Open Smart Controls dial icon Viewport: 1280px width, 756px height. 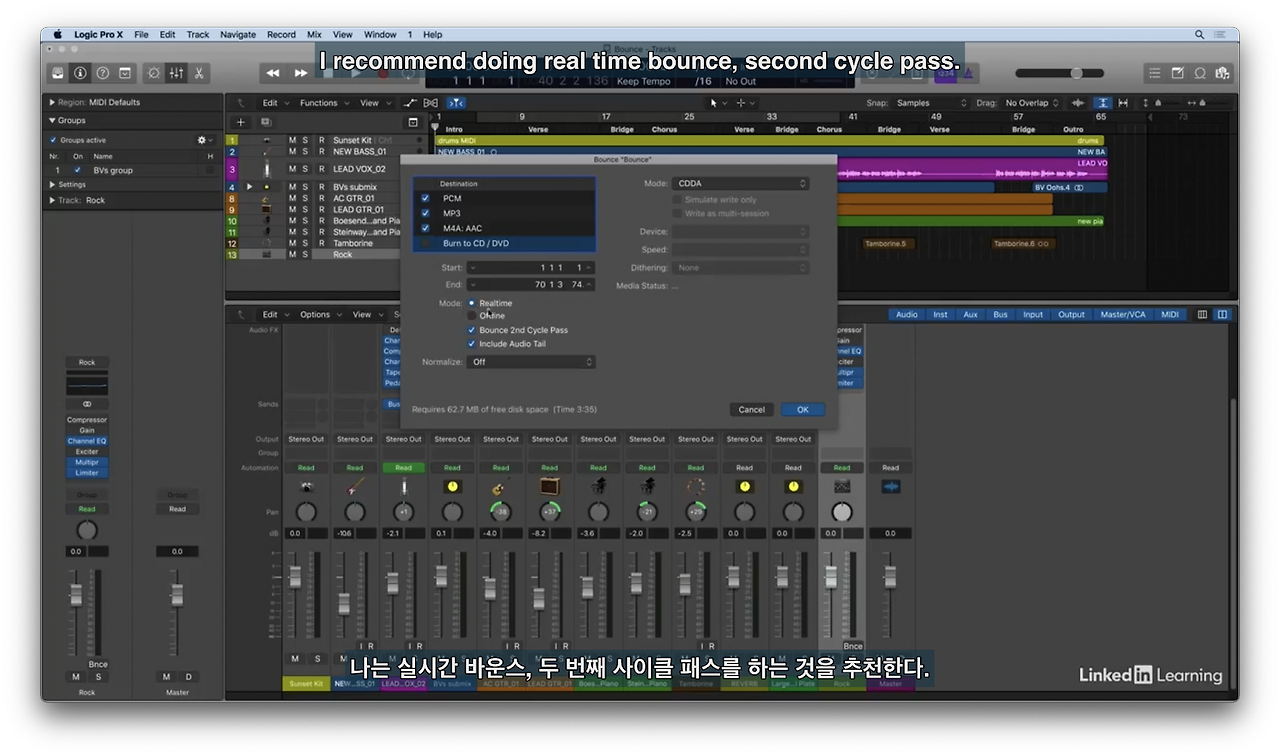pos(153,73)
